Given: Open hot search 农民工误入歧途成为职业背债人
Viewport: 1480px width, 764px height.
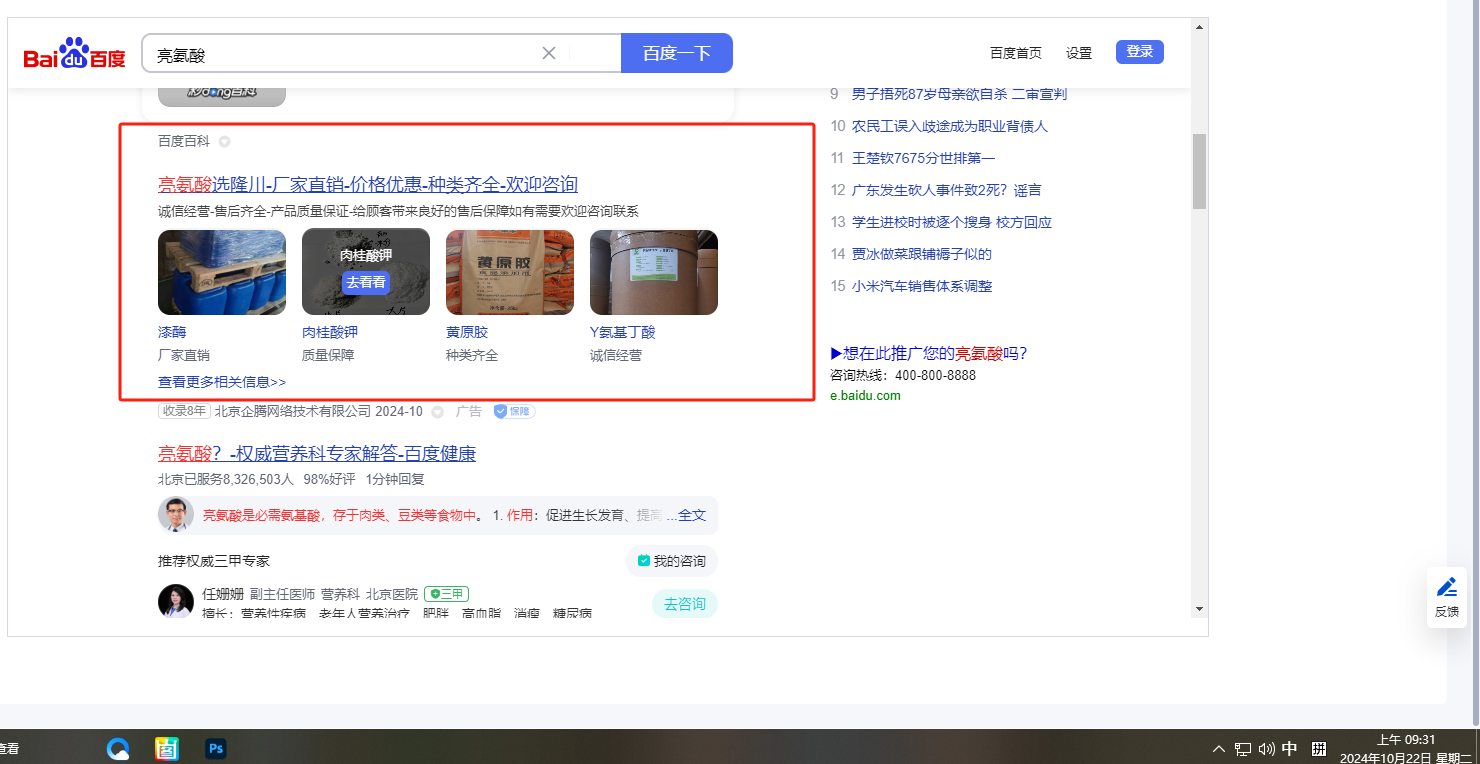Looking at the screenshot, I should (950, 126).
